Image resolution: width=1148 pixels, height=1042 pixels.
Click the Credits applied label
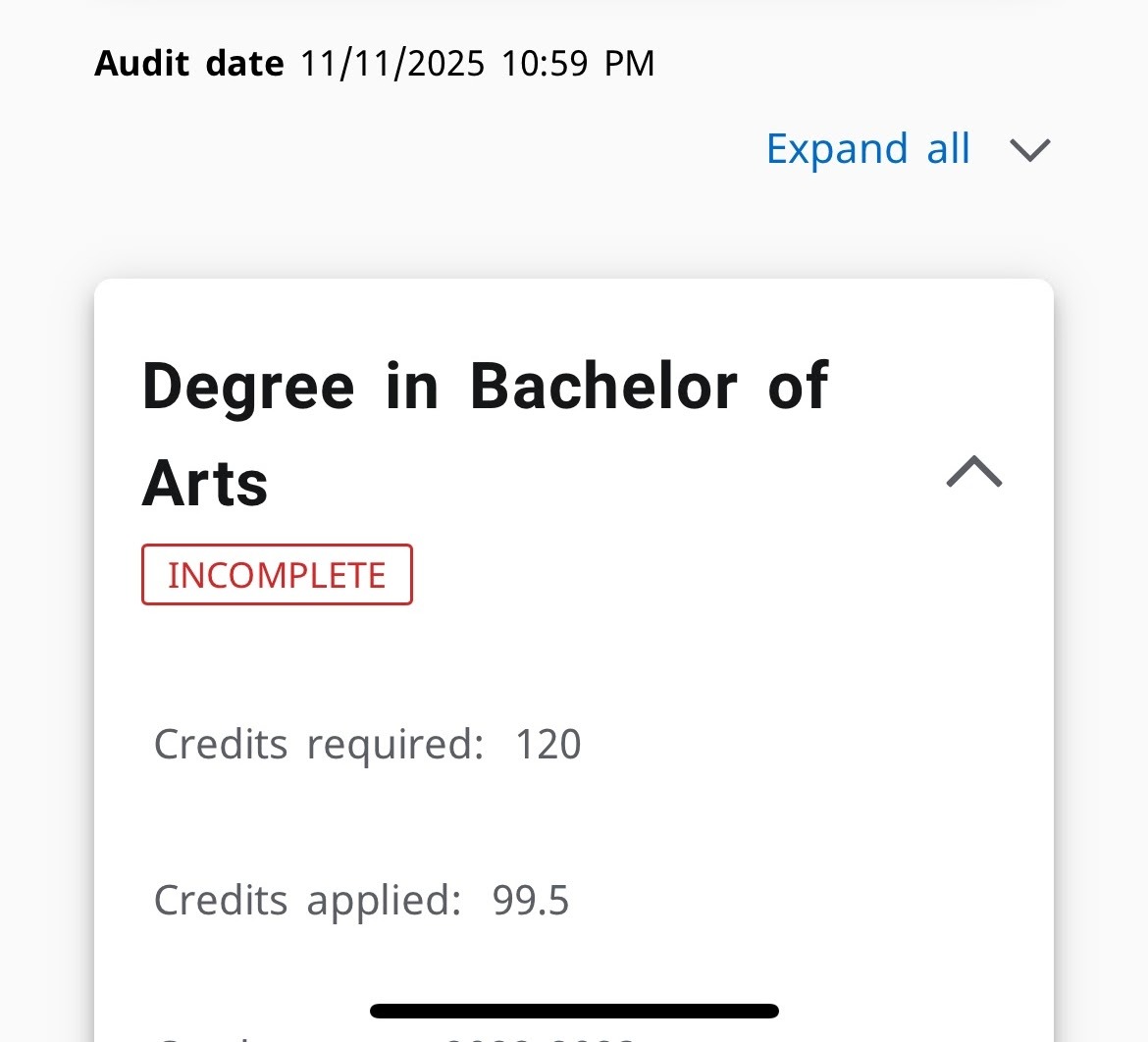point(307,900)
